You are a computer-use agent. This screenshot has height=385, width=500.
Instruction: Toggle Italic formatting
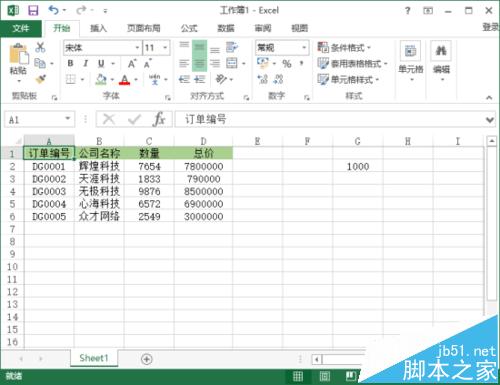click(86, 63)
